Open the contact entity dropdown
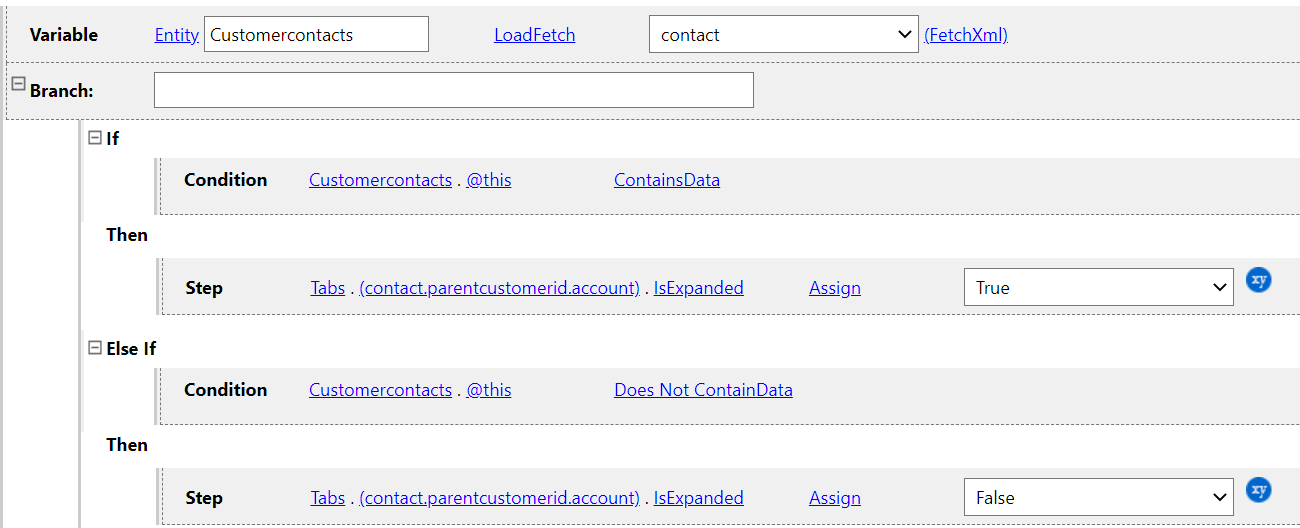 pyautogui.click(x=783, y=35)
